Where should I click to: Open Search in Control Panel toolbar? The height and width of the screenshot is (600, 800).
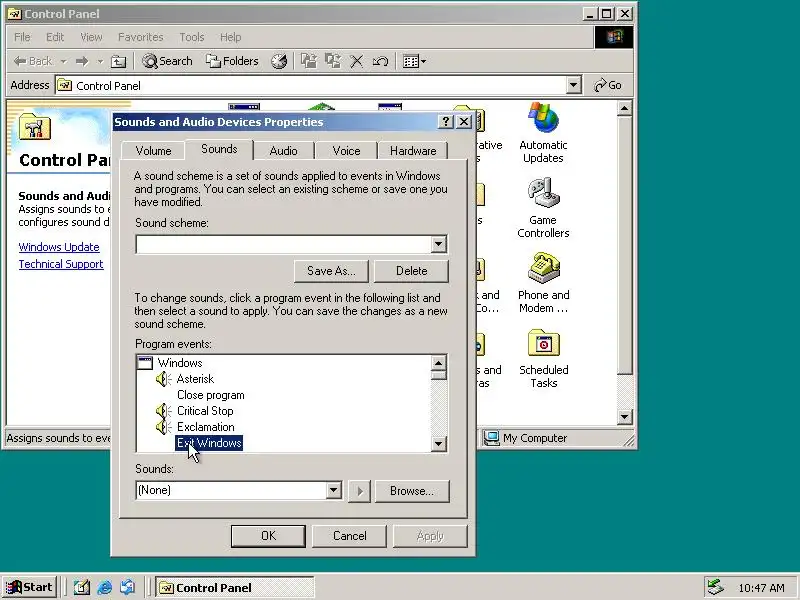click(x=167, y=61)
